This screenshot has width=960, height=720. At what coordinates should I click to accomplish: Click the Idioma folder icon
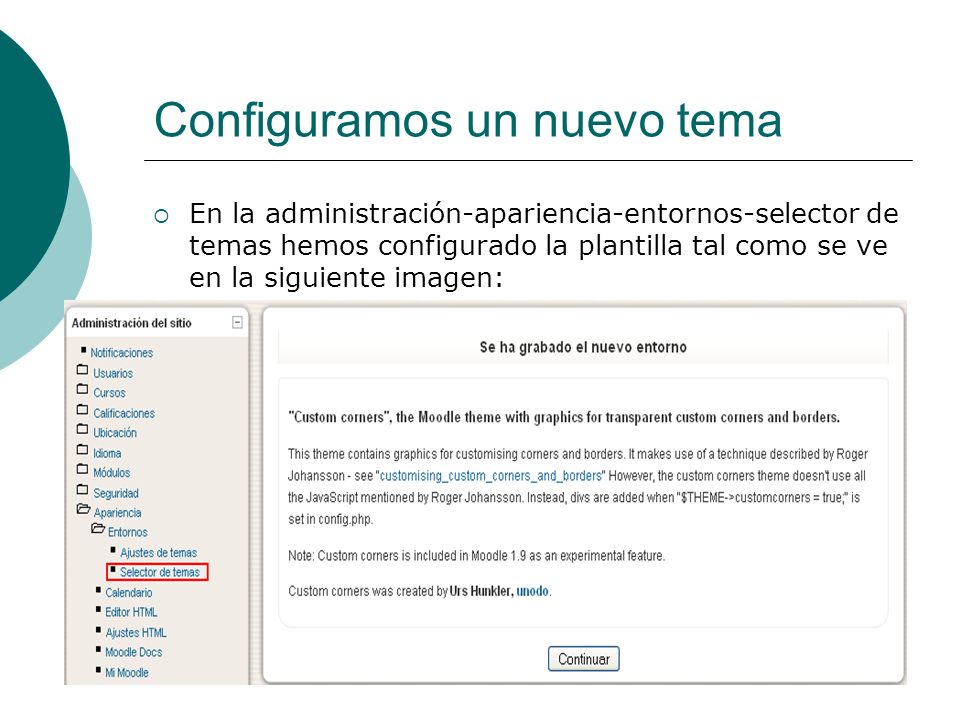point(83,449)
